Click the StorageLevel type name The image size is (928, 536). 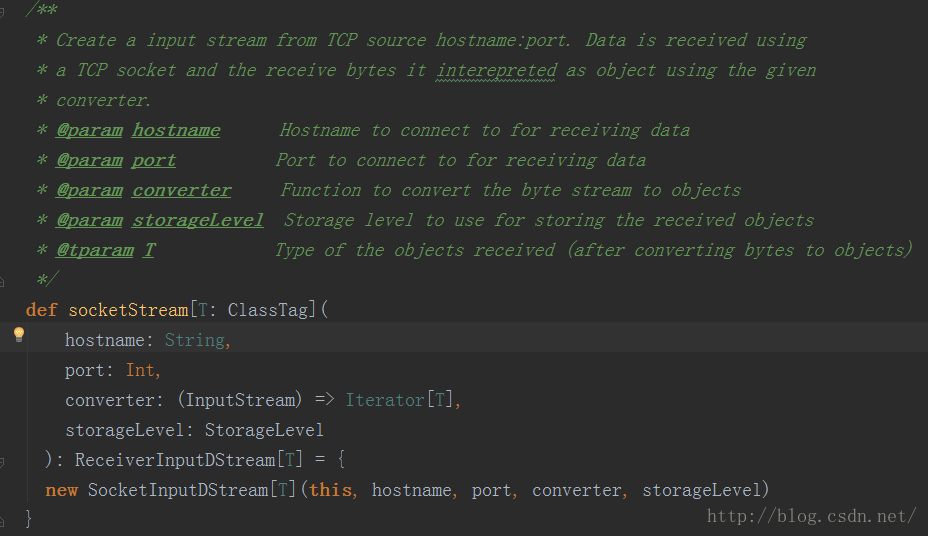[x=264, y=430]
